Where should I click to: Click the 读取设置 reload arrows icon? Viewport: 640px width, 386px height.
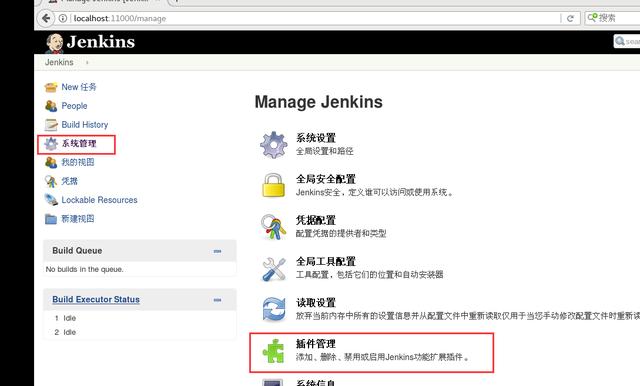click(273, 309)
